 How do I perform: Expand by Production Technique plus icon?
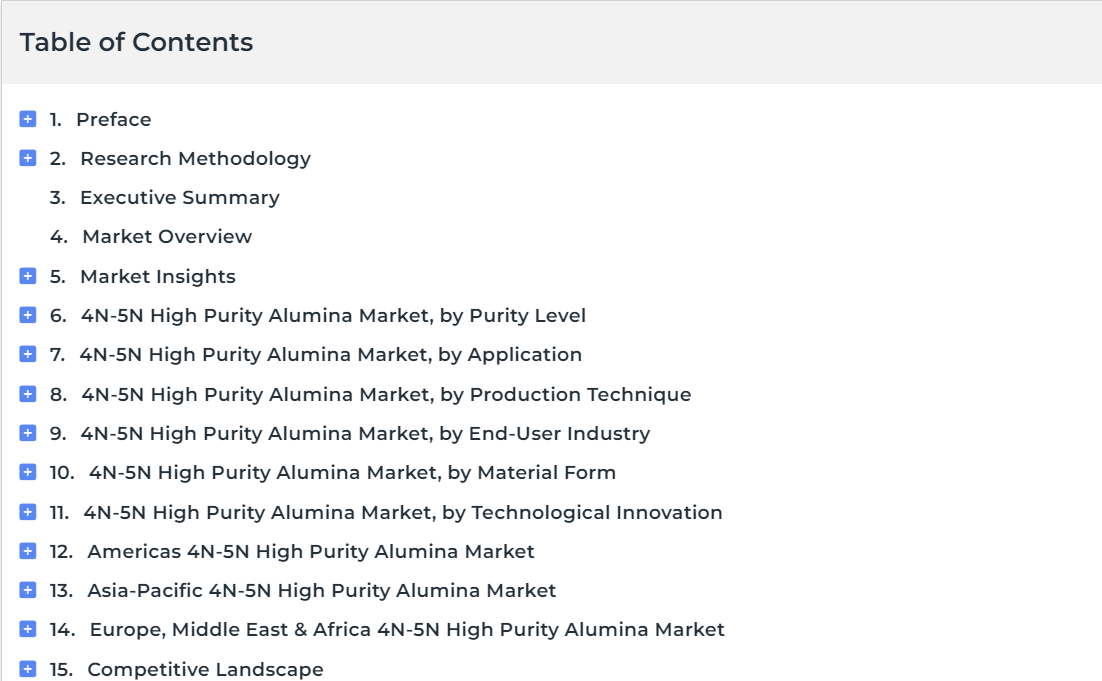[27, 394]
